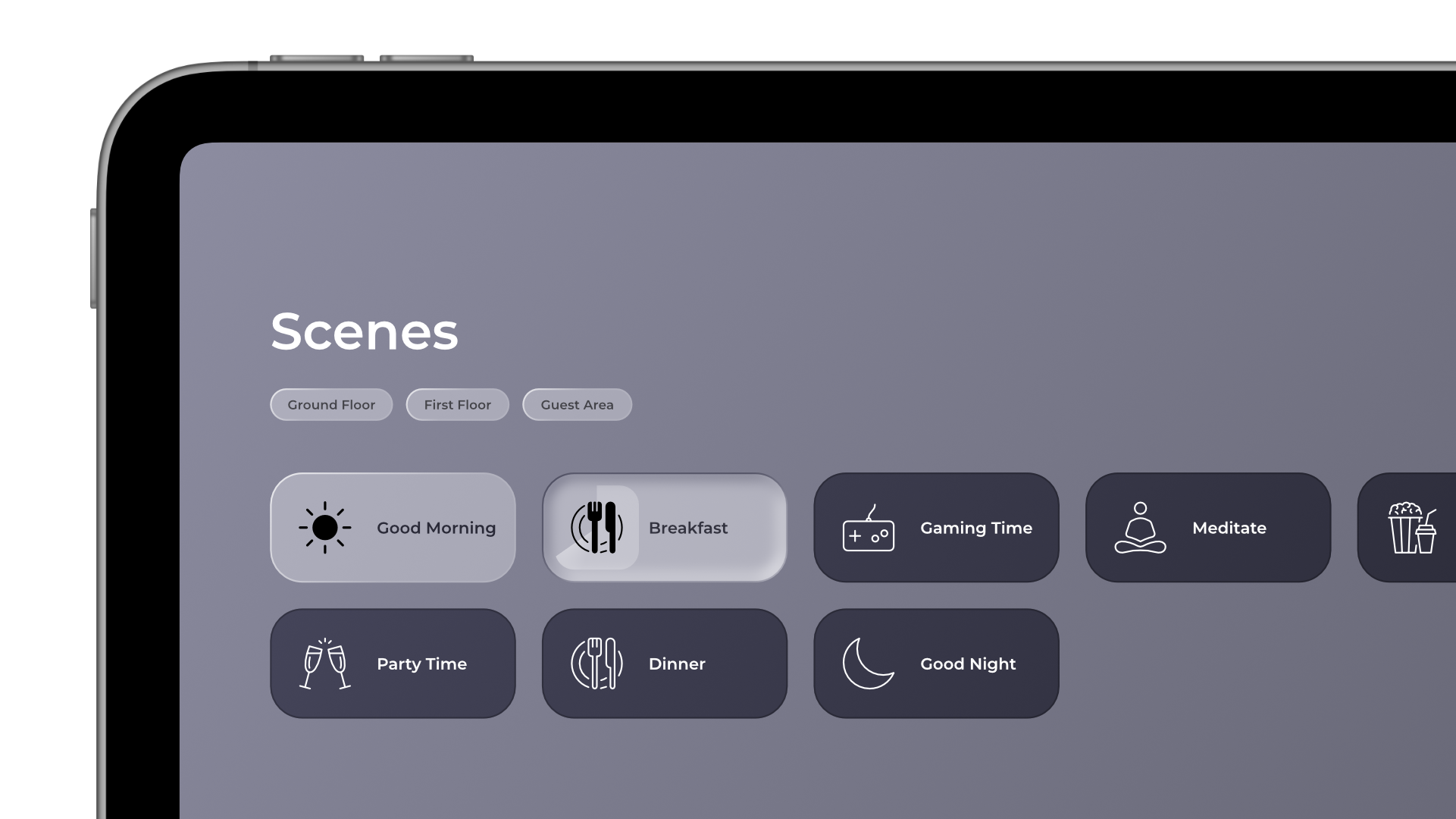Screen dimensions: 1456x819
Task: Activate the Meditate scene
Action: pos(1207,527)
